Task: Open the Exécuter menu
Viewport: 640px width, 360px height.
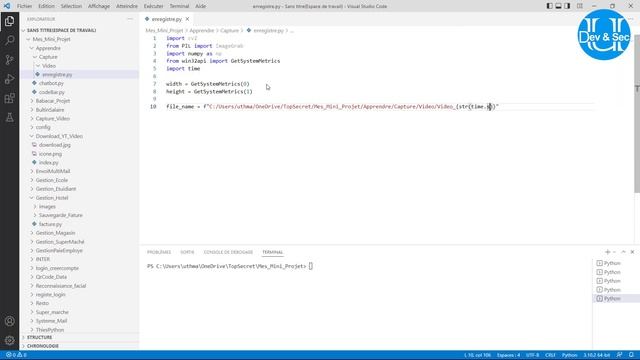Action: point(153,6)
